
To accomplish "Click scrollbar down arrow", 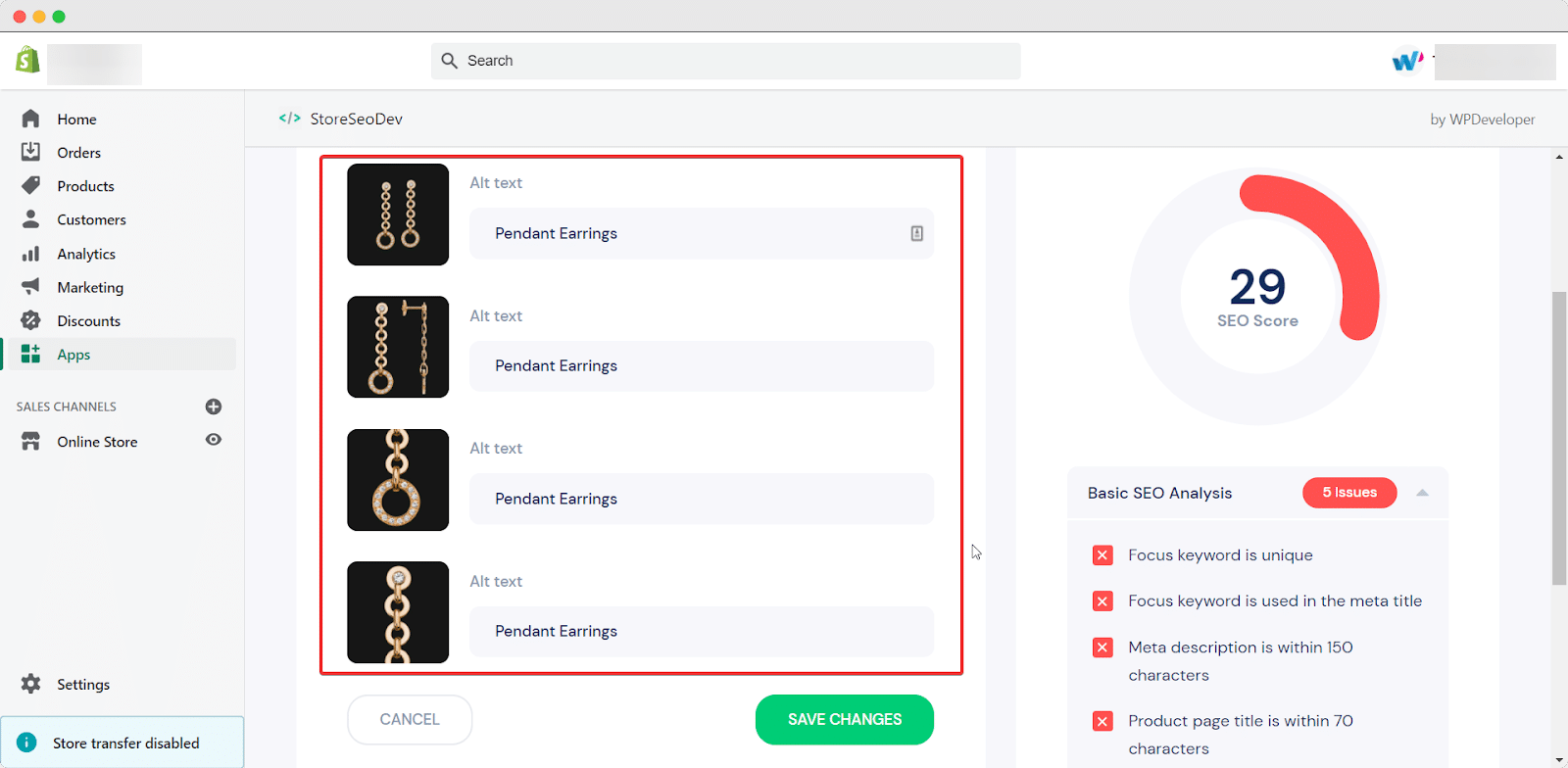I will tap(1559, 760).
